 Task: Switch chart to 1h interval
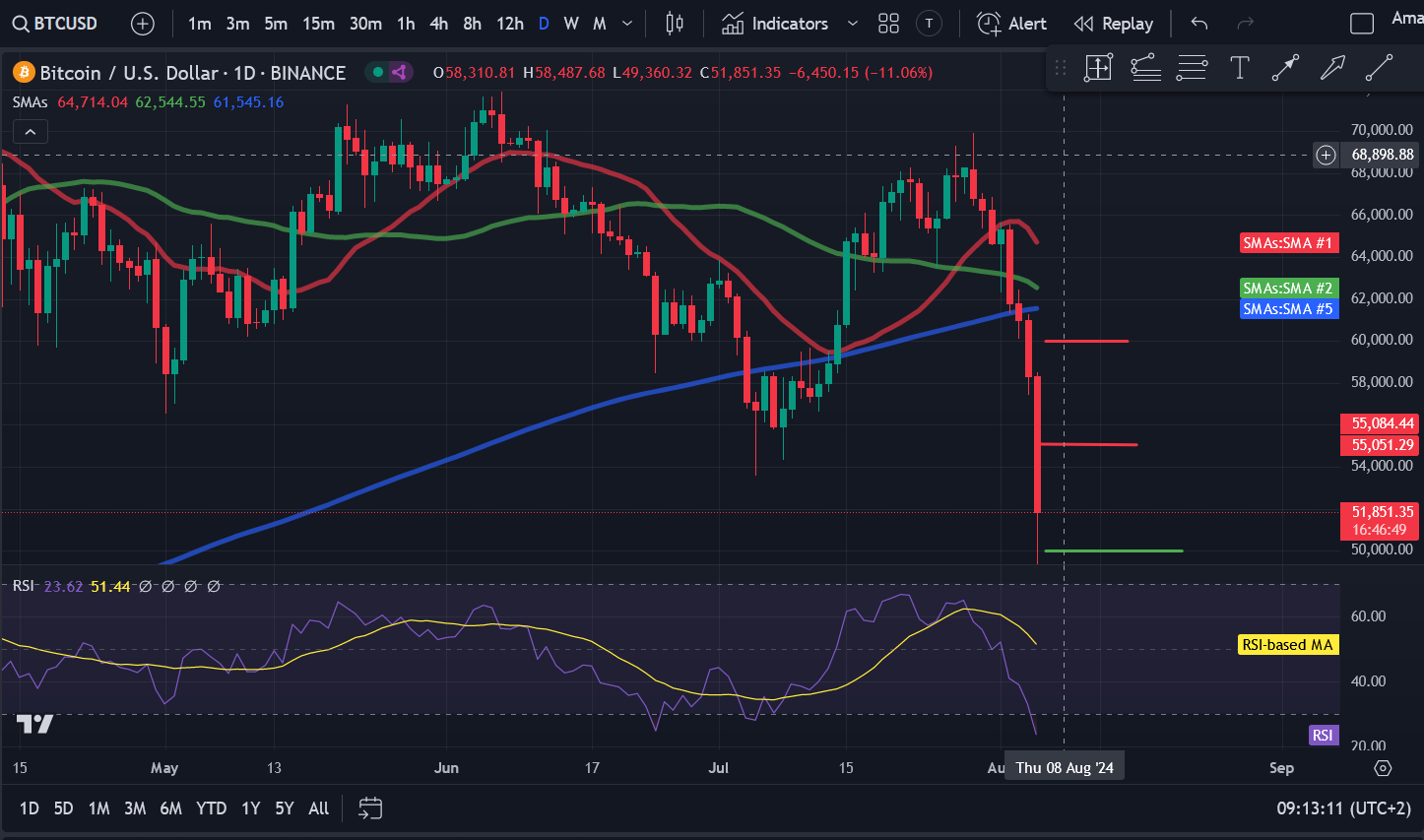click(x=406, y=24)
